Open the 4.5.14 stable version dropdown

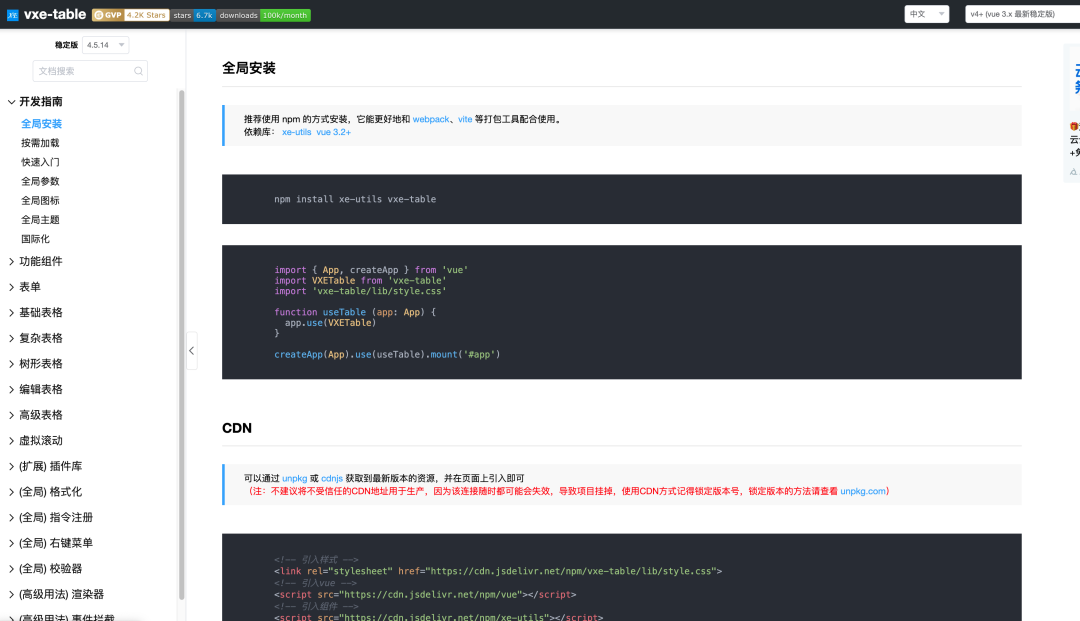coord(105,45)
